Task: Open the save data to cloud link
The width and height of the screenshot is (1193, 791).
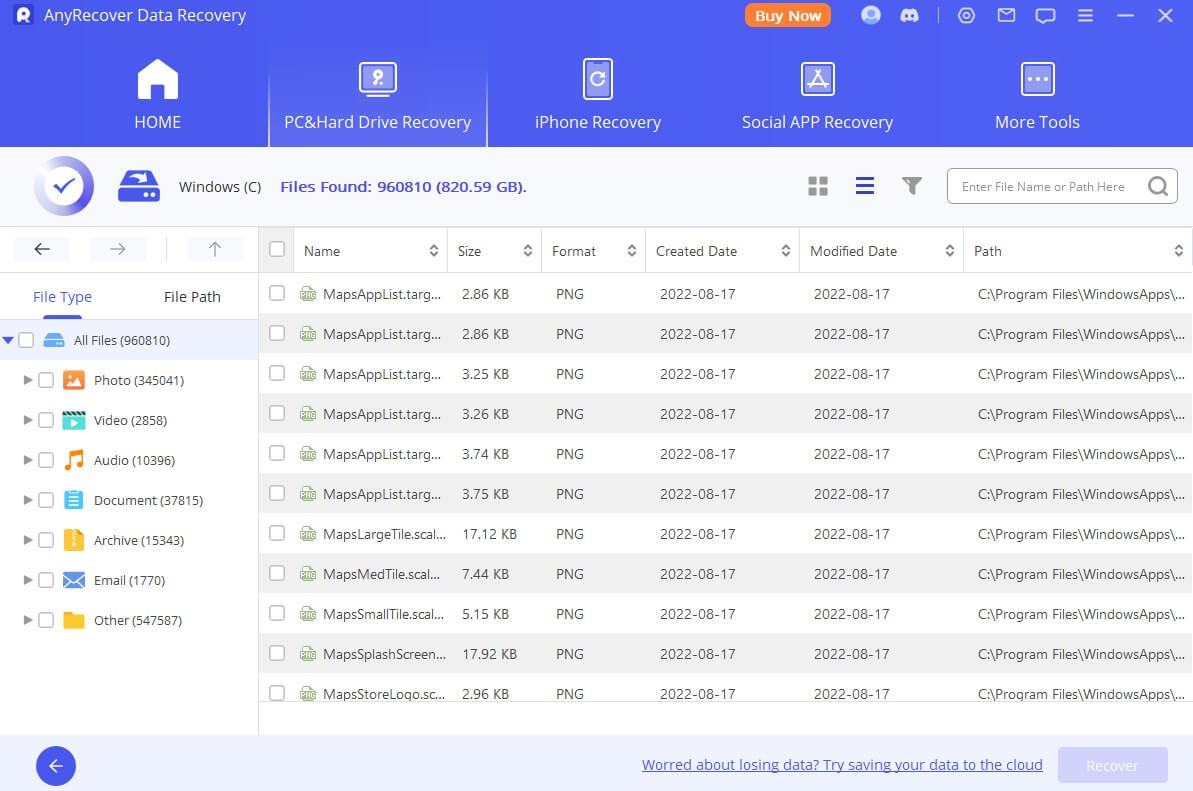Action: coord(842,765)
